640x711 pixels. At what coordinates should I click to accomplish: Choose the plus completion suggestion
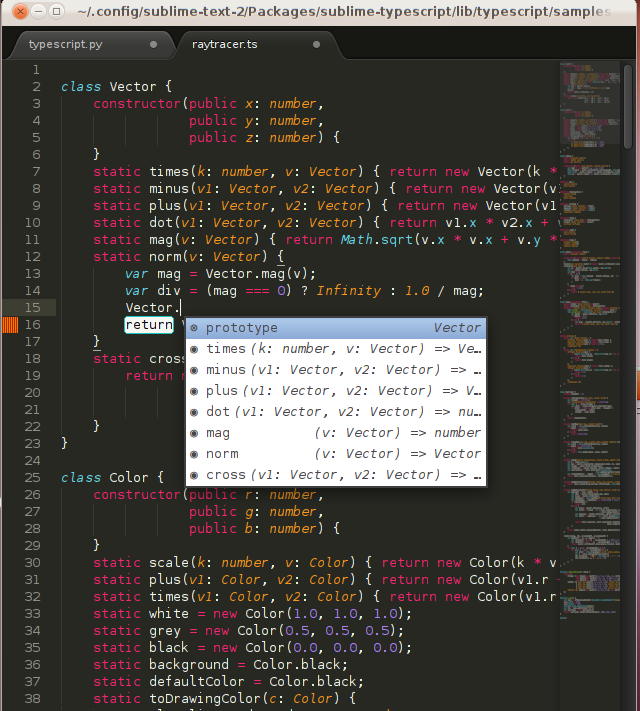point(336,391)
